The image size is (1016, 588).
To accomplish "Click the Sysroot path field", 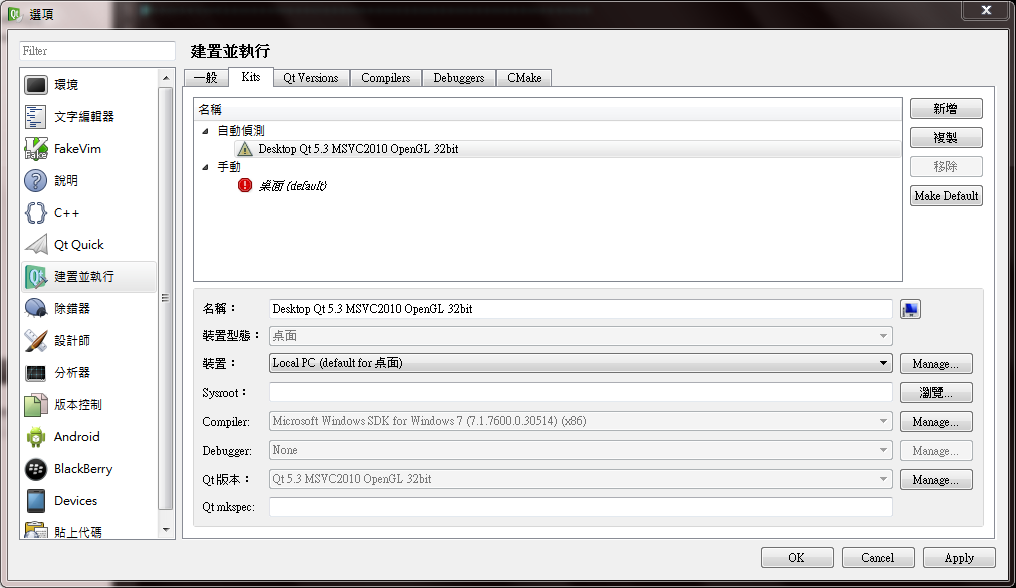I will point(581,392).
